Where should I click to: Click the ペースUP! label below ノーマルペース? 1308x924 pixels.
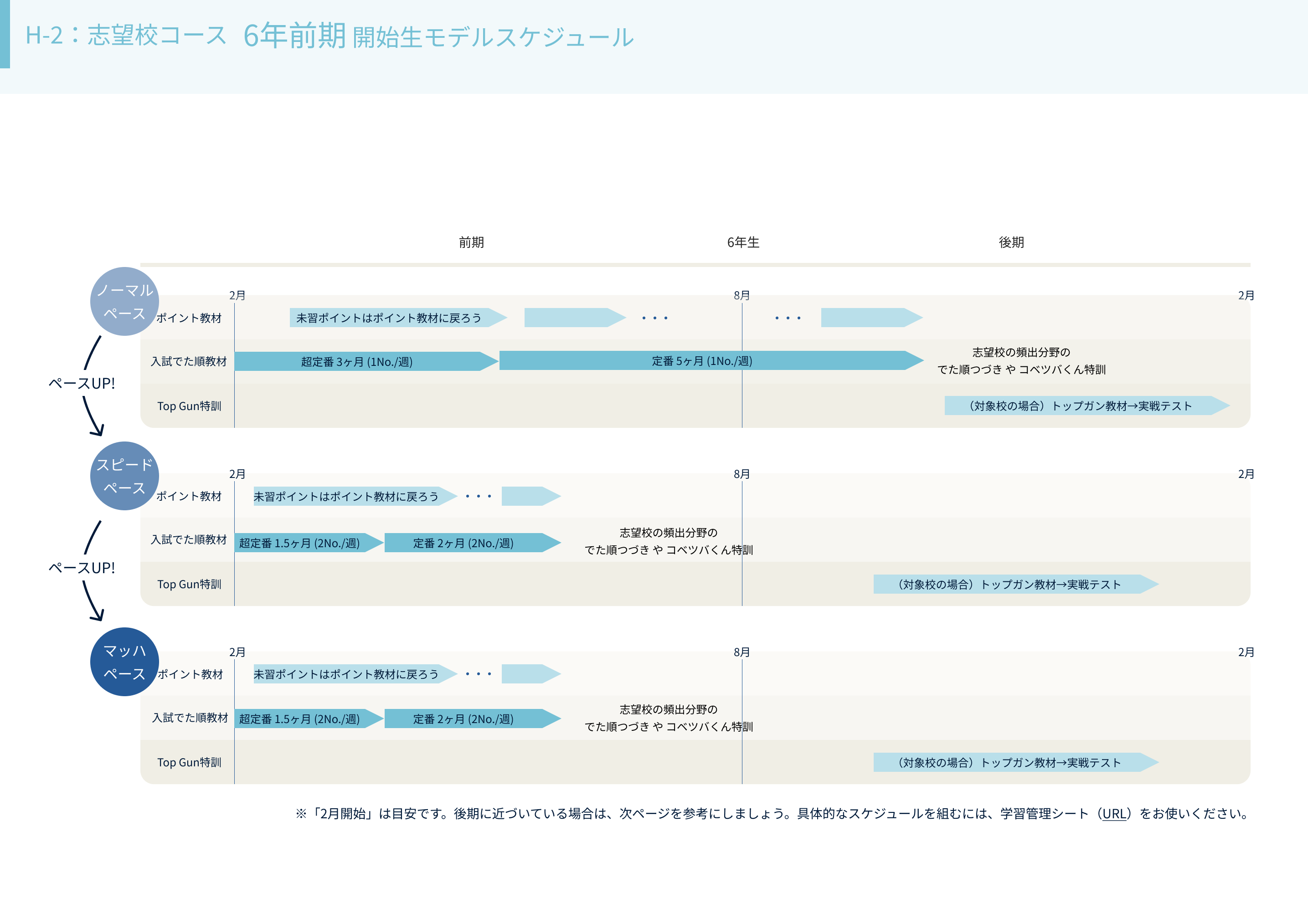click(82, 383)
